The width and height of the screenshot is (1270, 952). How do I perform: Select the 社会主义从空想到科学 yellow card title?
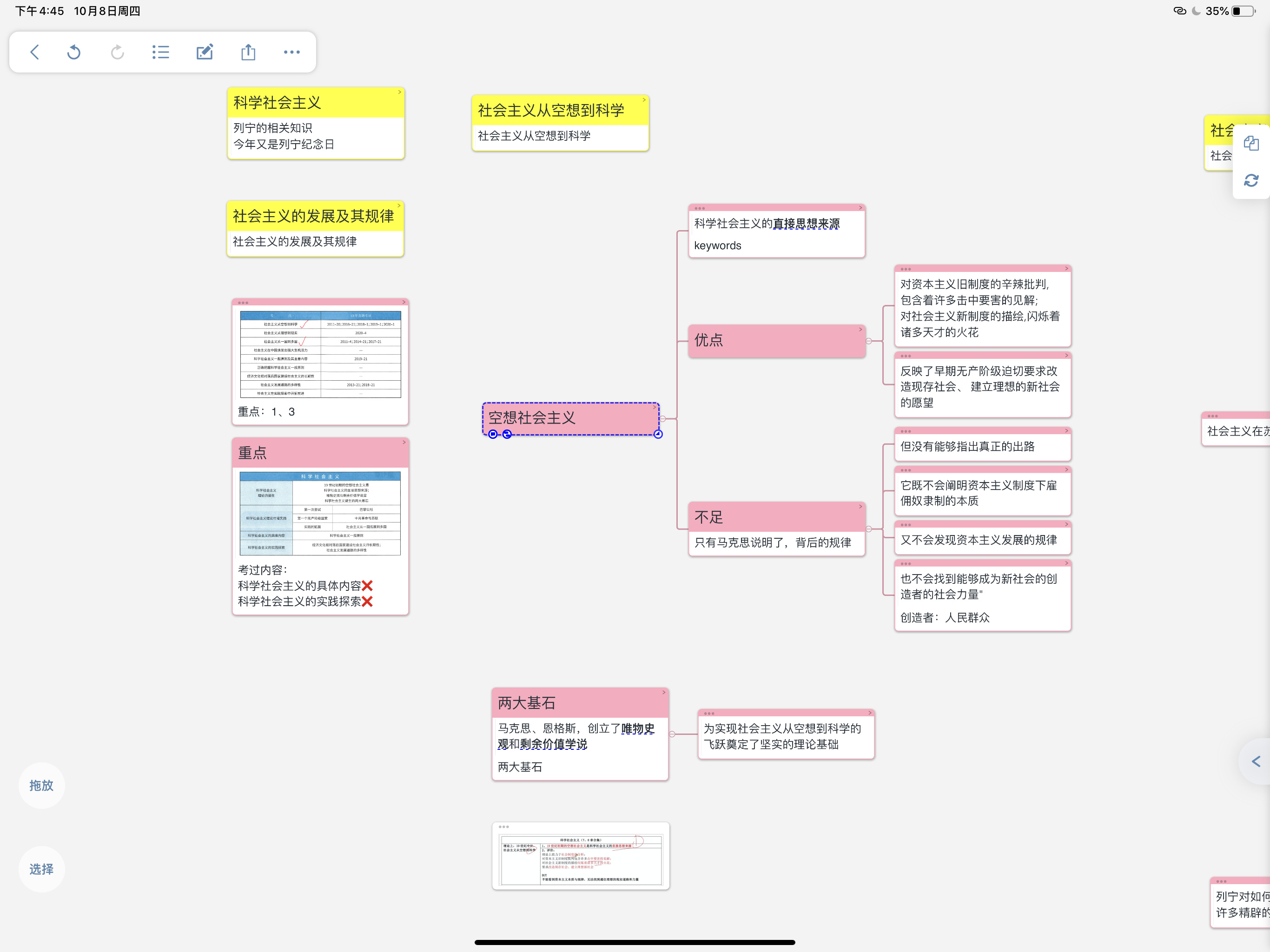coord(550,110)
